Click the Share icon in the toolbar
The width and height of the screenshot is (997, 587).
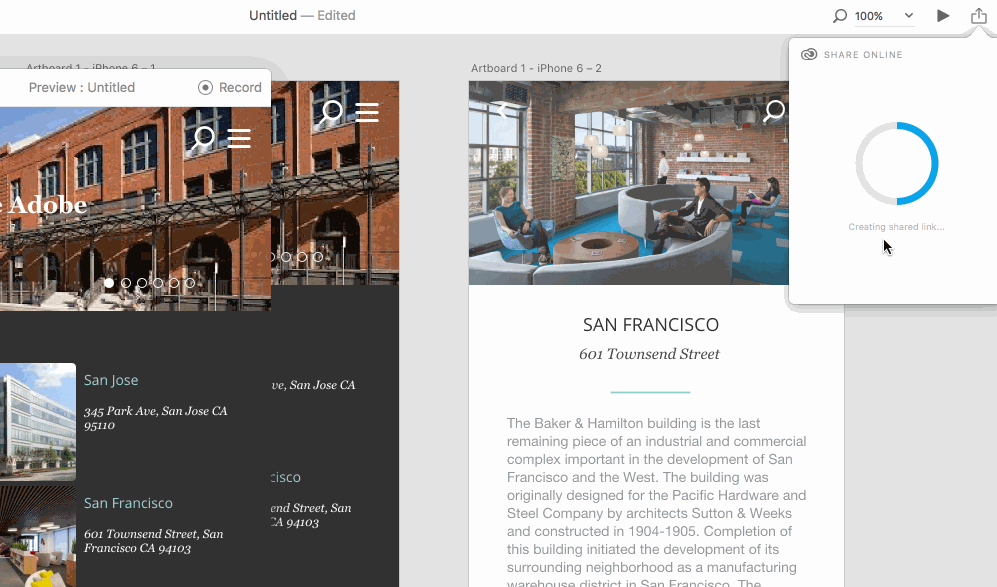point(978,16)
